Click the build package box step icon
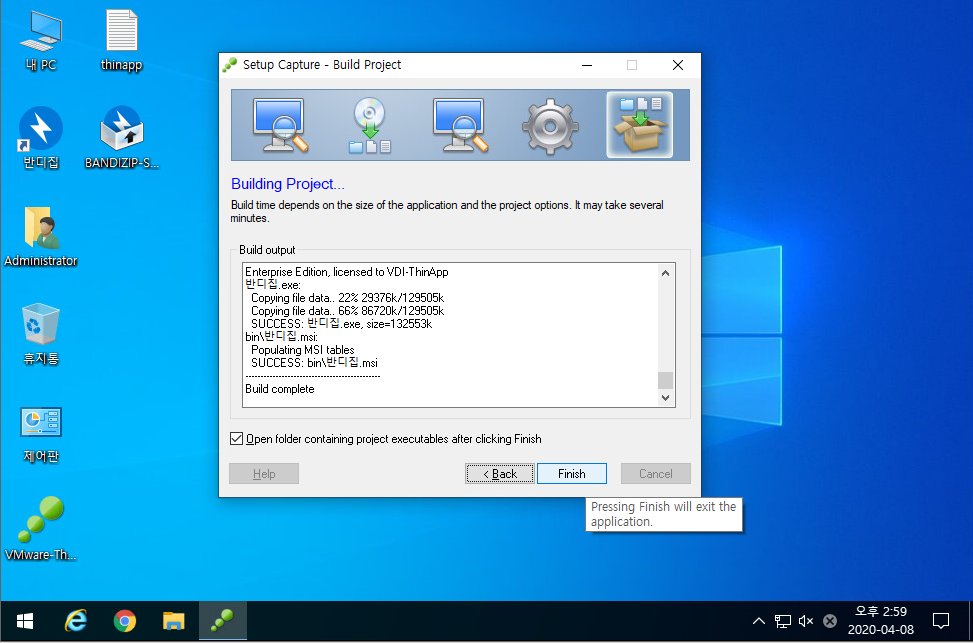 coord(640,125)
